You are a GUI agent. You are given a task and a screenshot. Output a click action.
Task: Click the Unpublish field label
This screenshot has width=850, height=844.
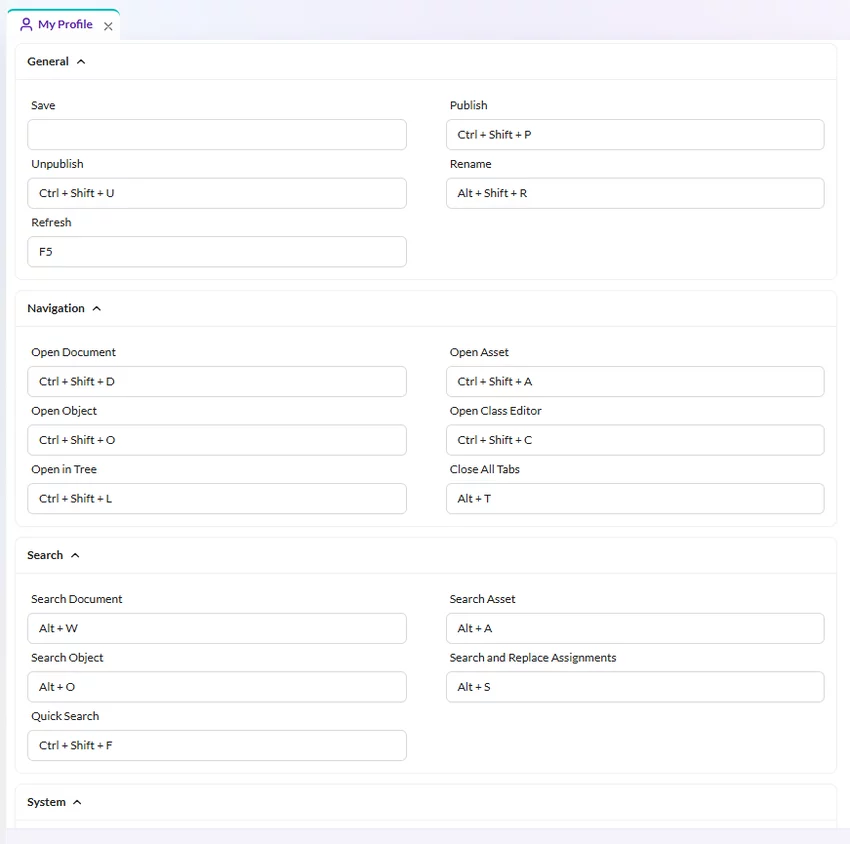click(x=57, y=164)
